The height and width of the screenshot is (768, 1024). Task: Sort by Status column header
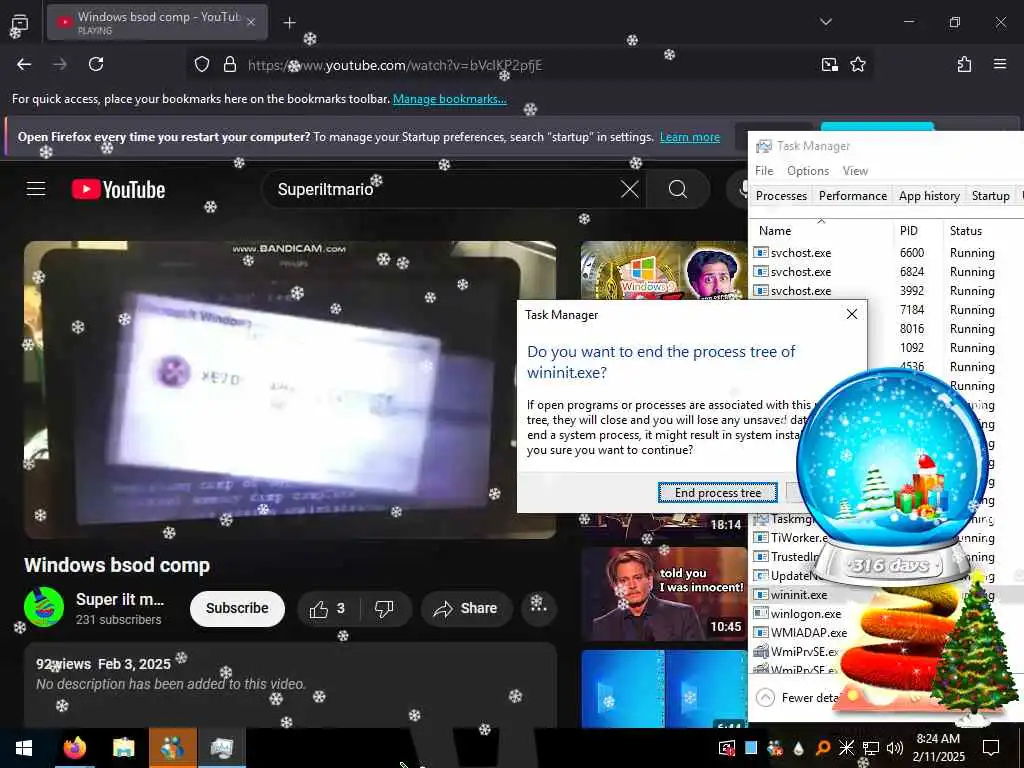[983, 231]
